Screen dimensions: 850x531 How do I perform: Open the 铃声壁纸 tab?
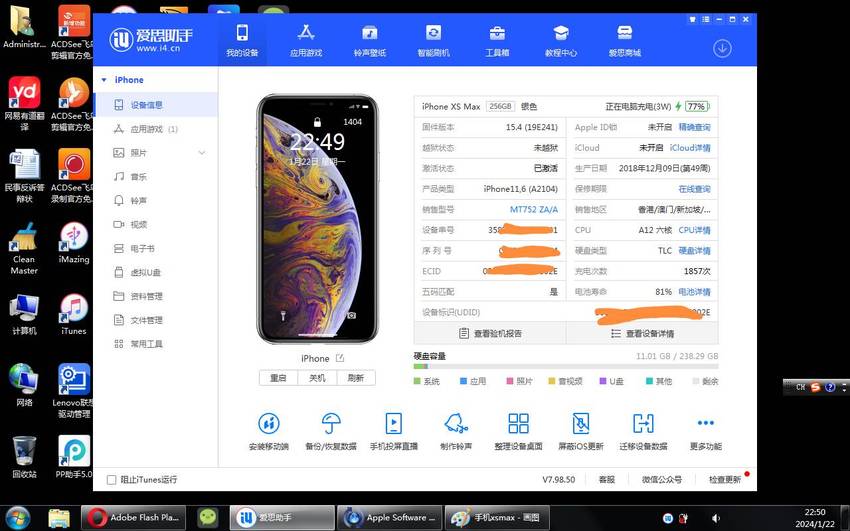coord(370,40)
